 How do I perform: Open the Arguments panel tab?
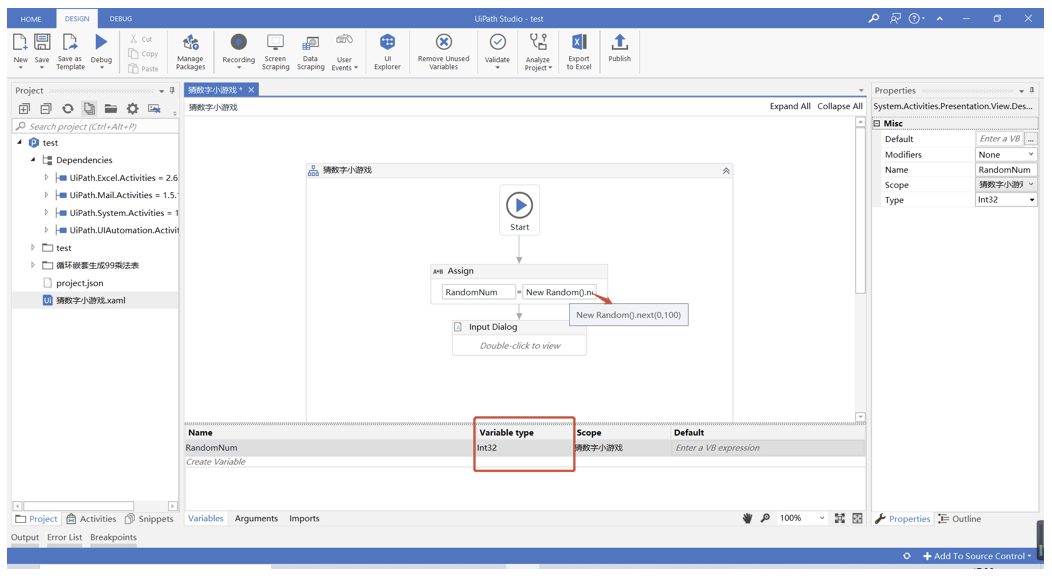[256, 518]
